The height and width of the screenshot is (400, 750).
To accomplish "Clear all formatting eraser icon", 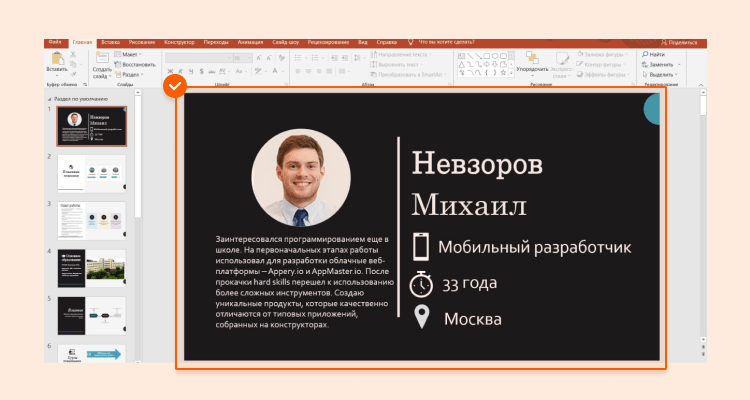I will (x=282, y=58).
